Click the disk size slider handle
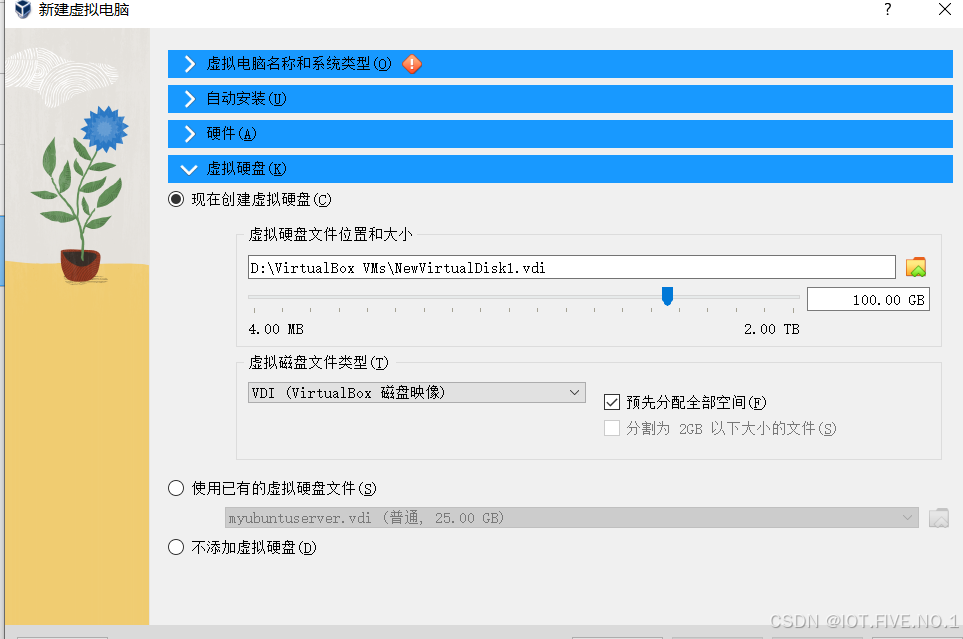The width and height of the screenshot is (963, 639). coord(668,296)
